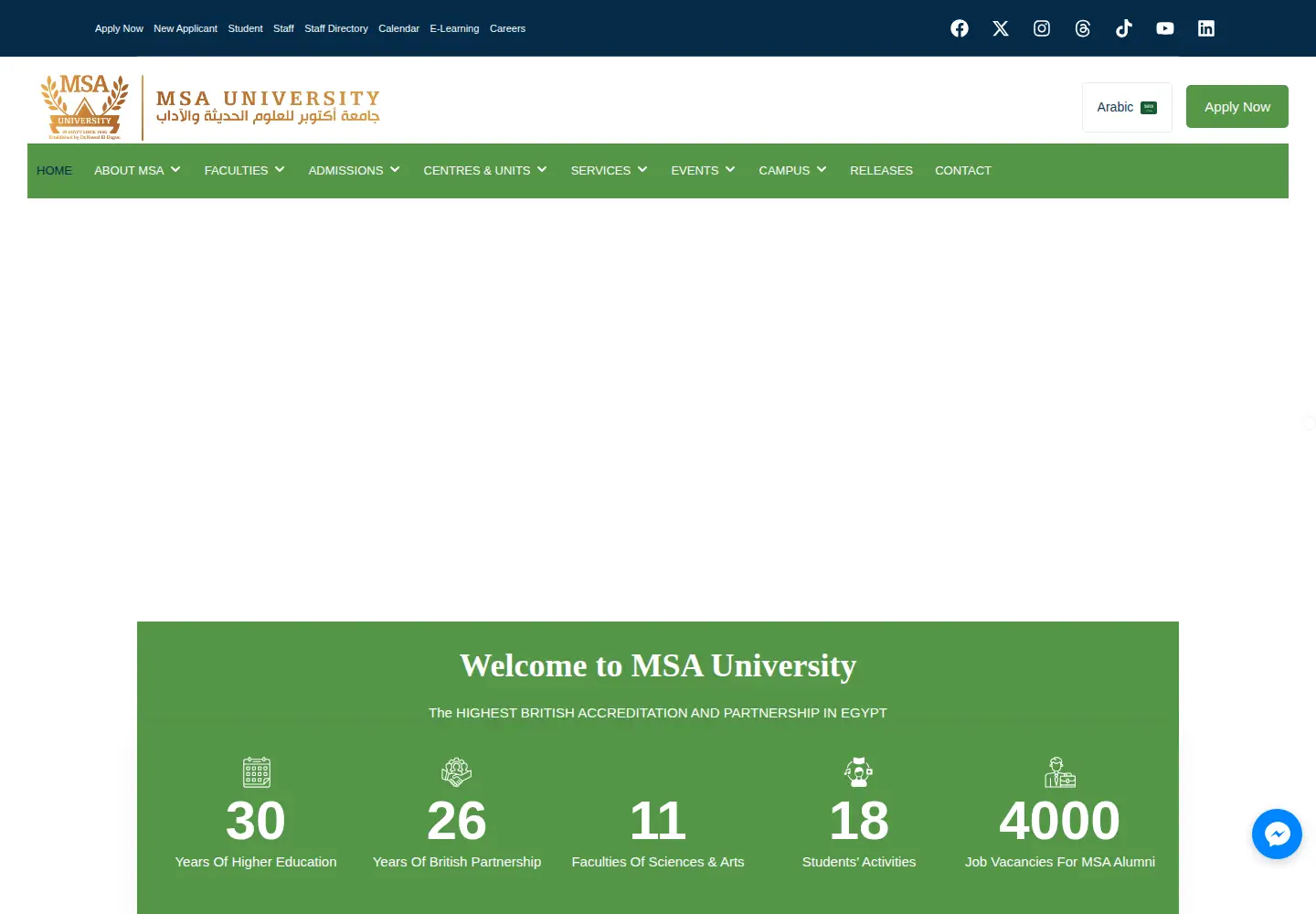This screenshot has width=1316, height=914.
Task: Open the Careers link
Action: (507, 28)
